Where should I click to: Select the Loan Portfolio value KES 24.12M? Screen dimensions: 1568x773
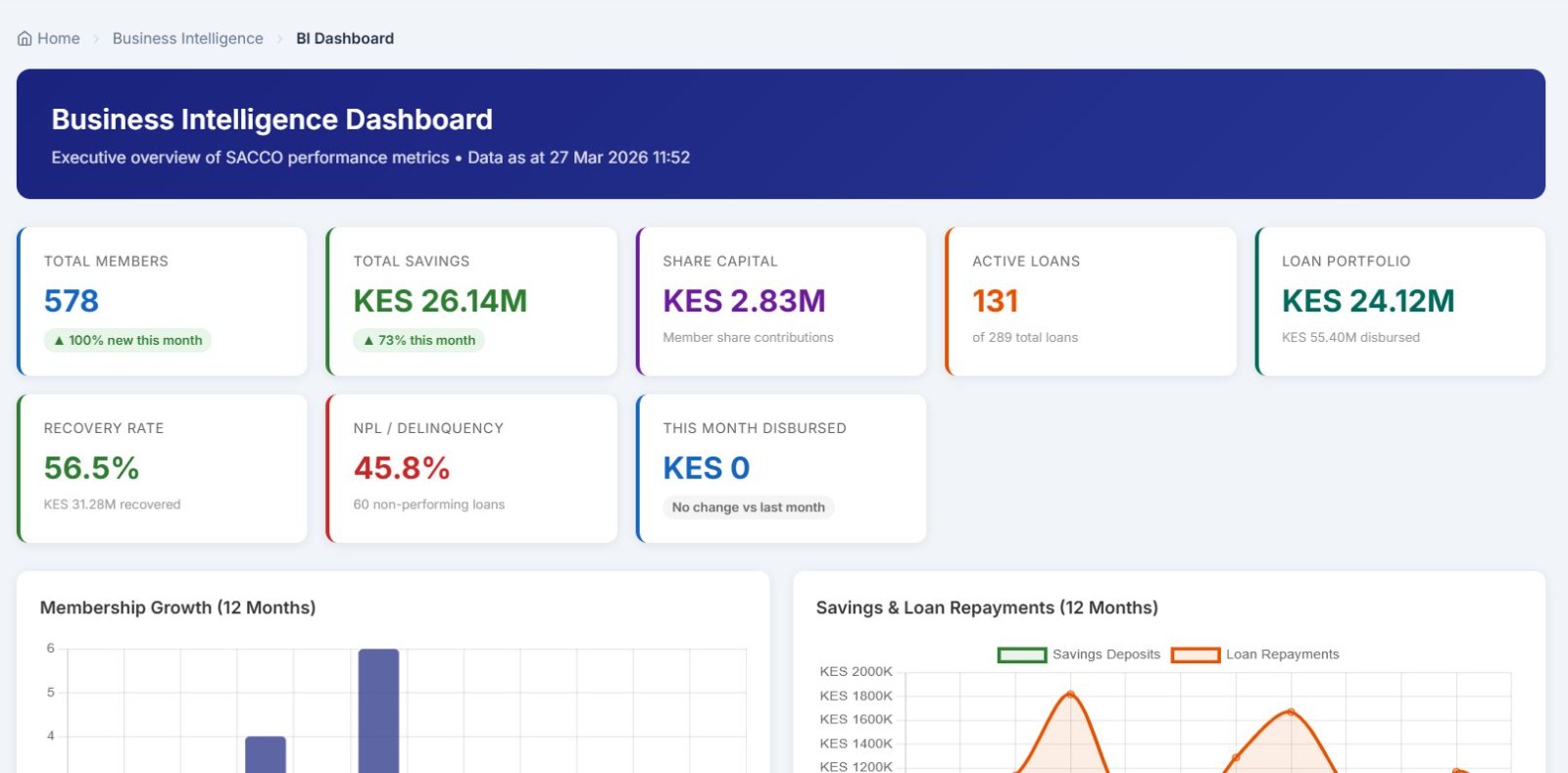point(1368,301)
